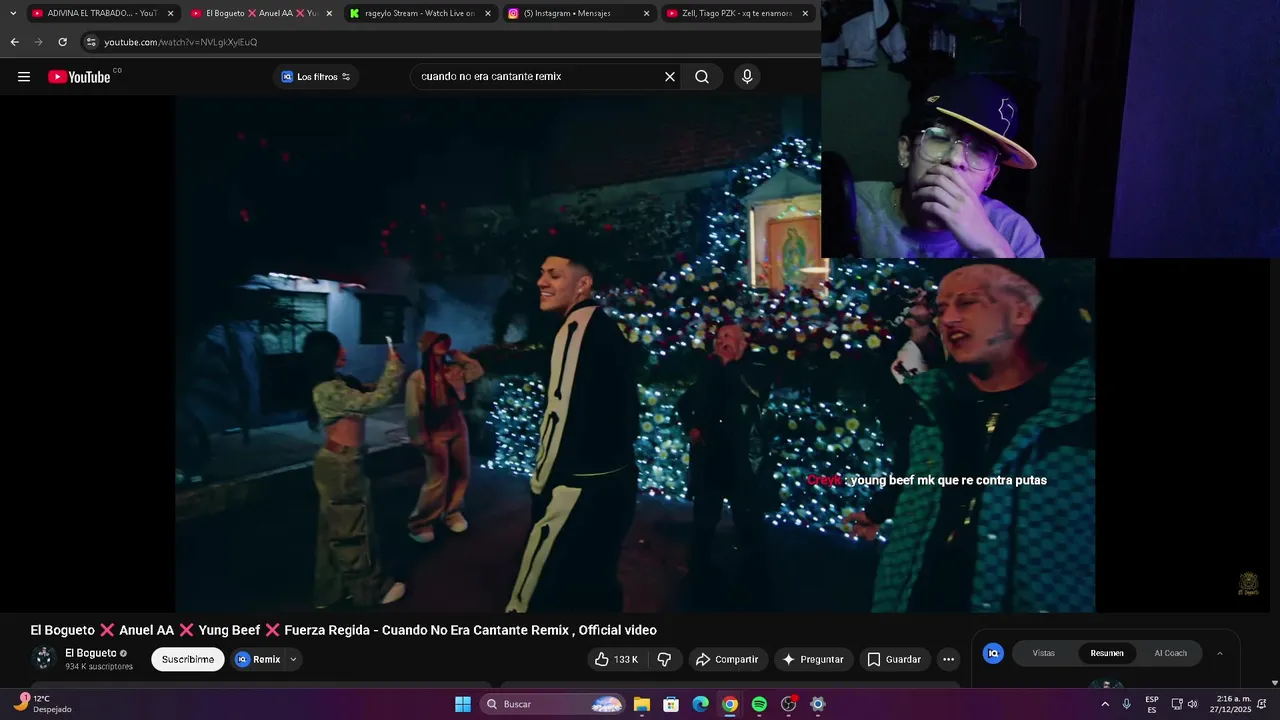Reload the current page

point(62,42)
